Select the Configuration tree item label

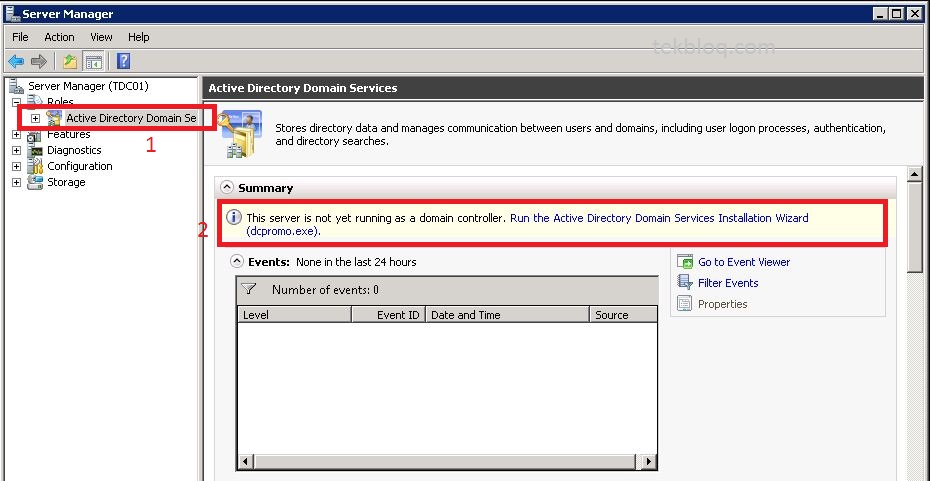[79, 167]
